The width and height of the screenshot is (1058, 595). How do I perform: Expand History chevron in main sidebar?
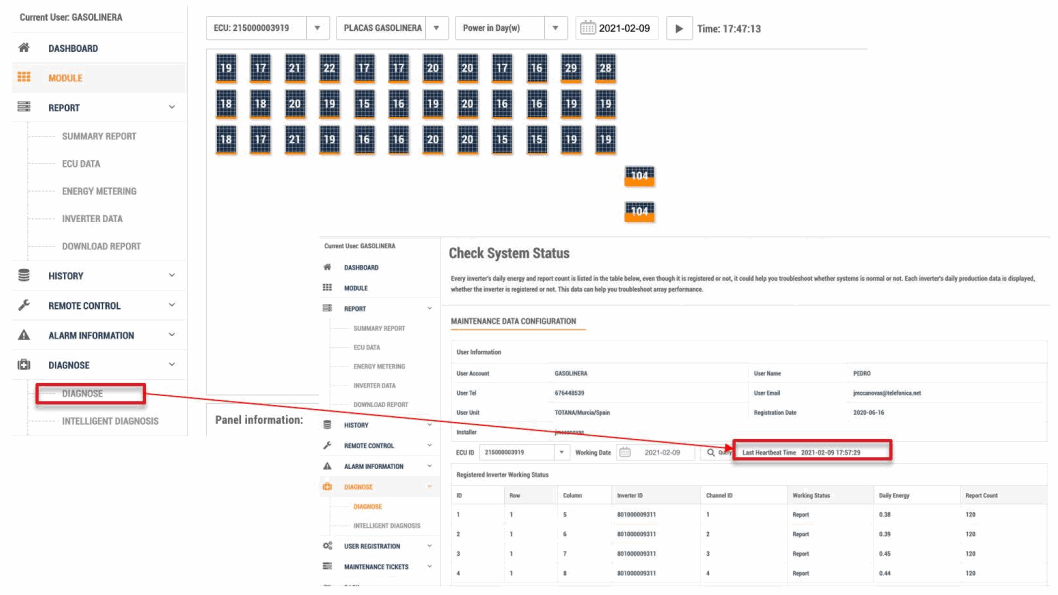(171, 275)
